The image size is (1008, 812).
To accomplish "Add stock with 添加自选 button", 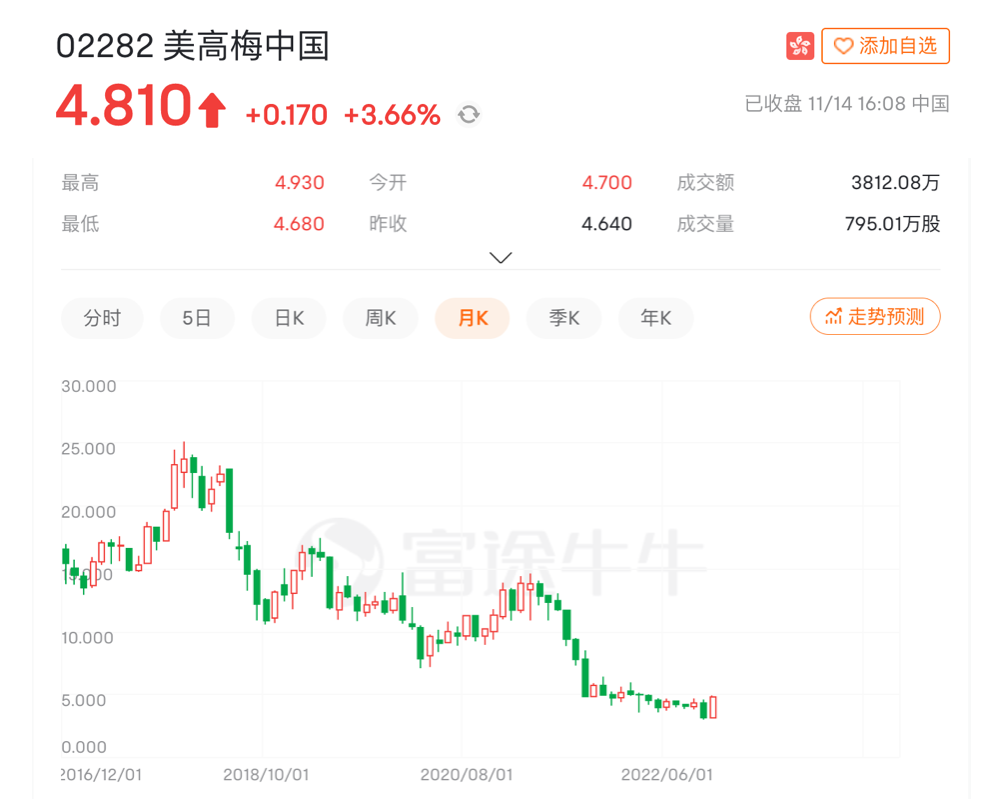I will (885, 46).
